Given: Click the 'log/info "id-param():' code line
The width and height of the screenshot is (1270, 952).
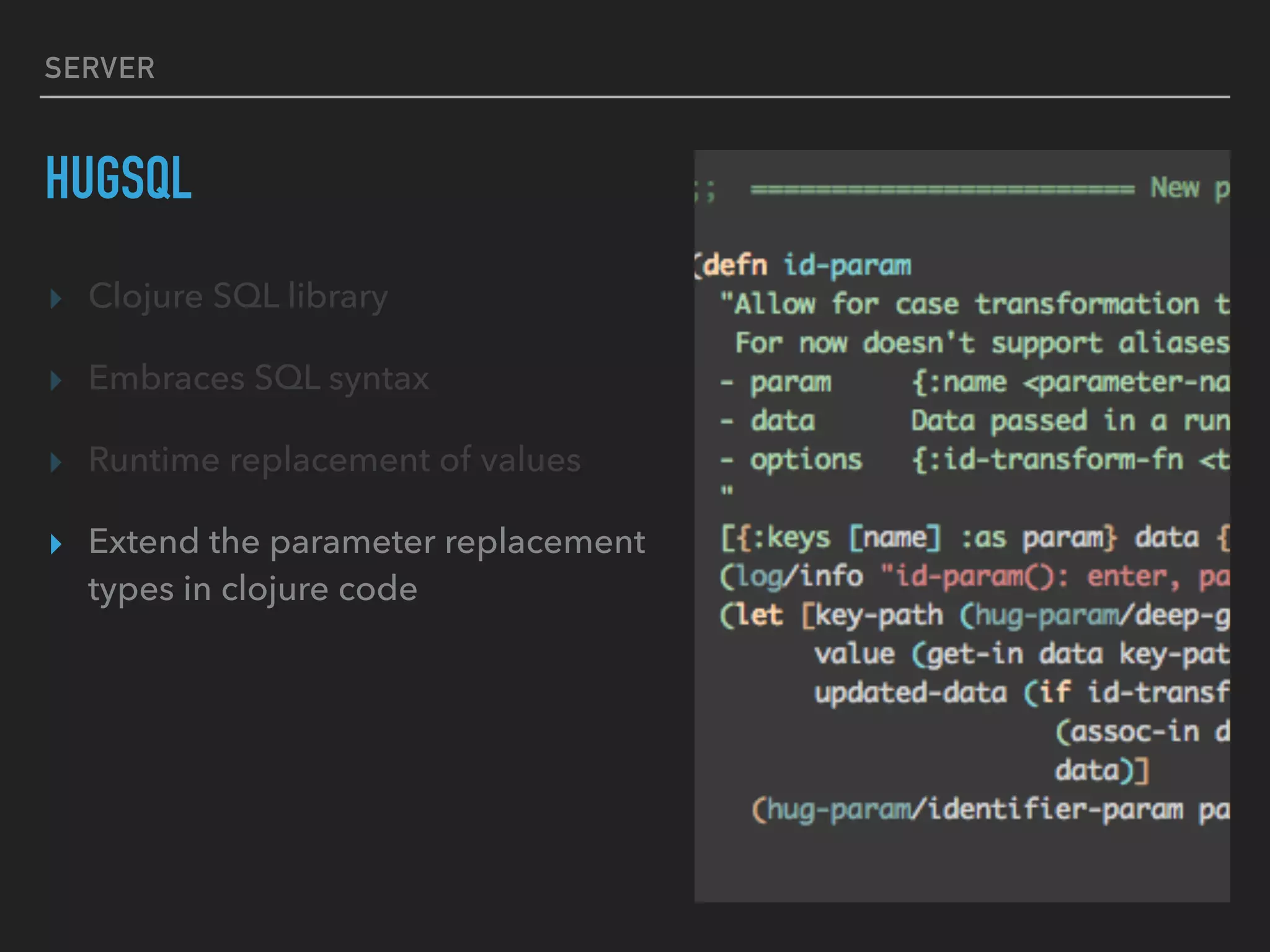Looking at the screenshot, I should (x=974, y=576).
